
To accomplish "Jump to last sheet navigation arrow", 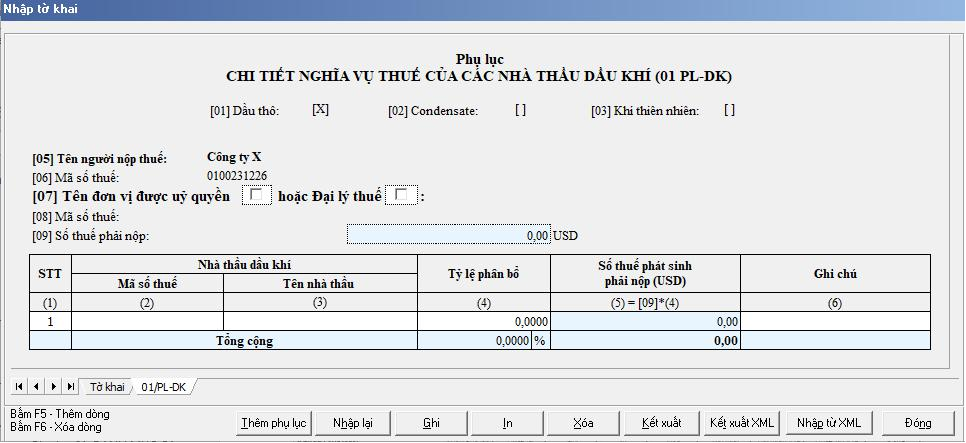I will click(x=70, y=386).
